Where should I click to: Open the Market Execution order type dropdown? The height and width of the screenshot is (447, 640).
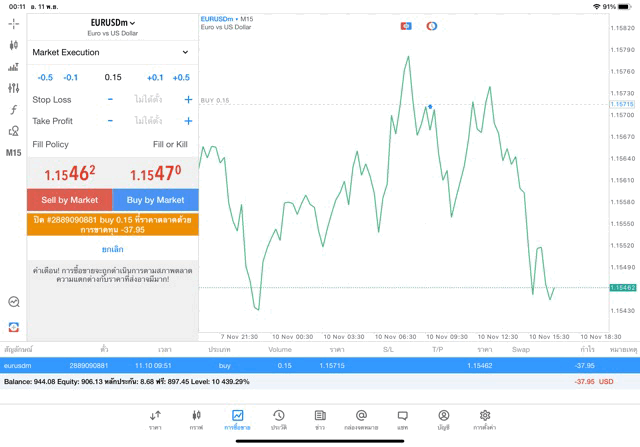112,52
